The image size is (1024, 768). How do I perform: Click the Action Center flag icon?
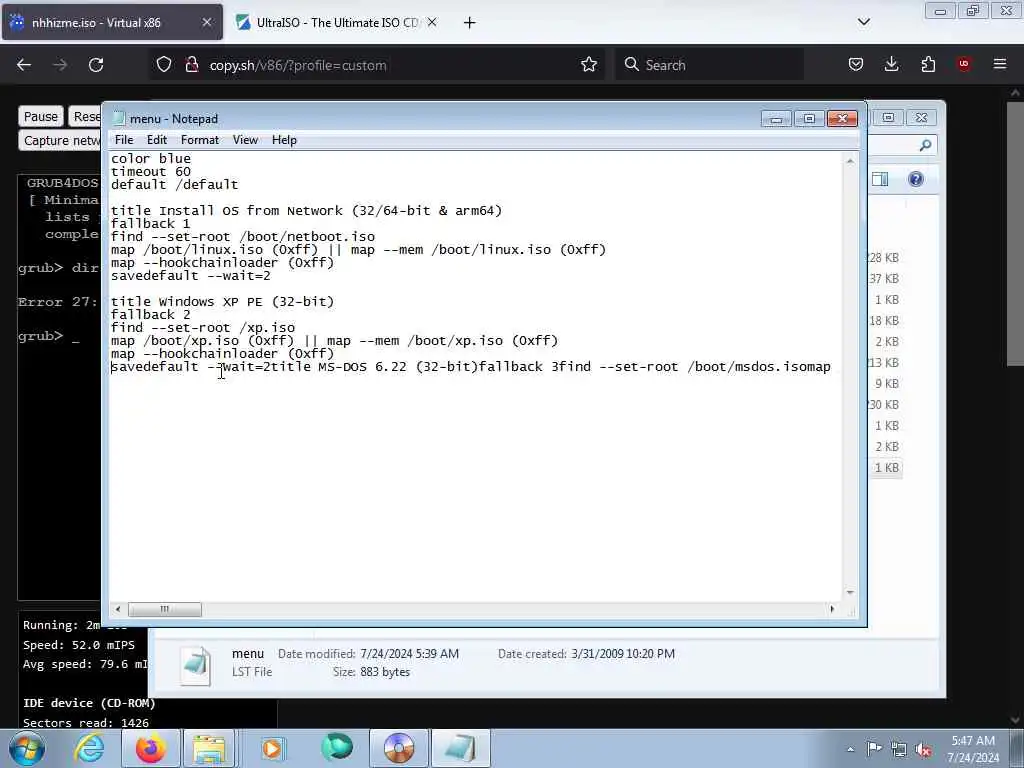[874, 748]
